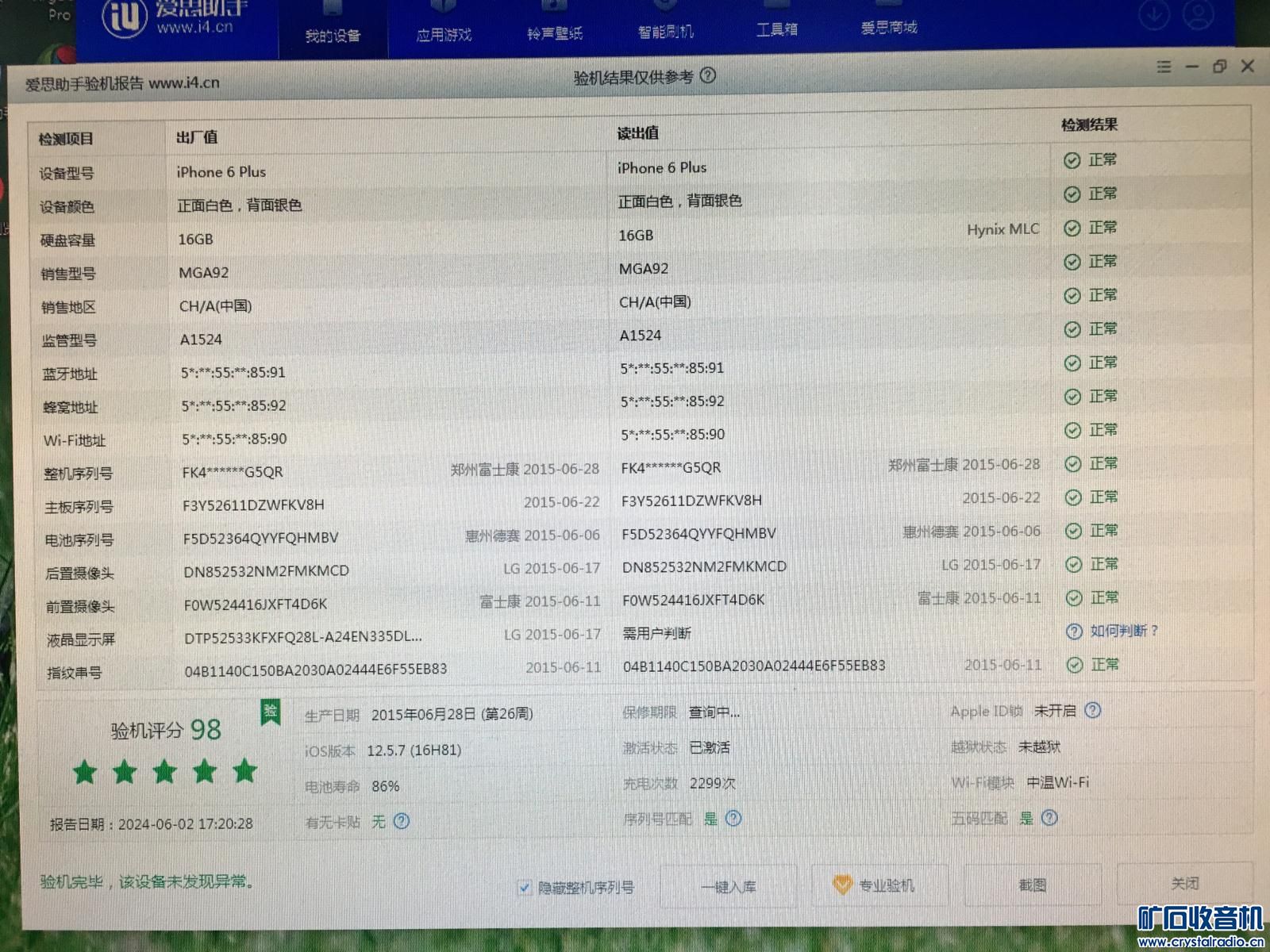
Task: Click the 设备颜色 status check icon
Action: click(x=1072, y=194)
